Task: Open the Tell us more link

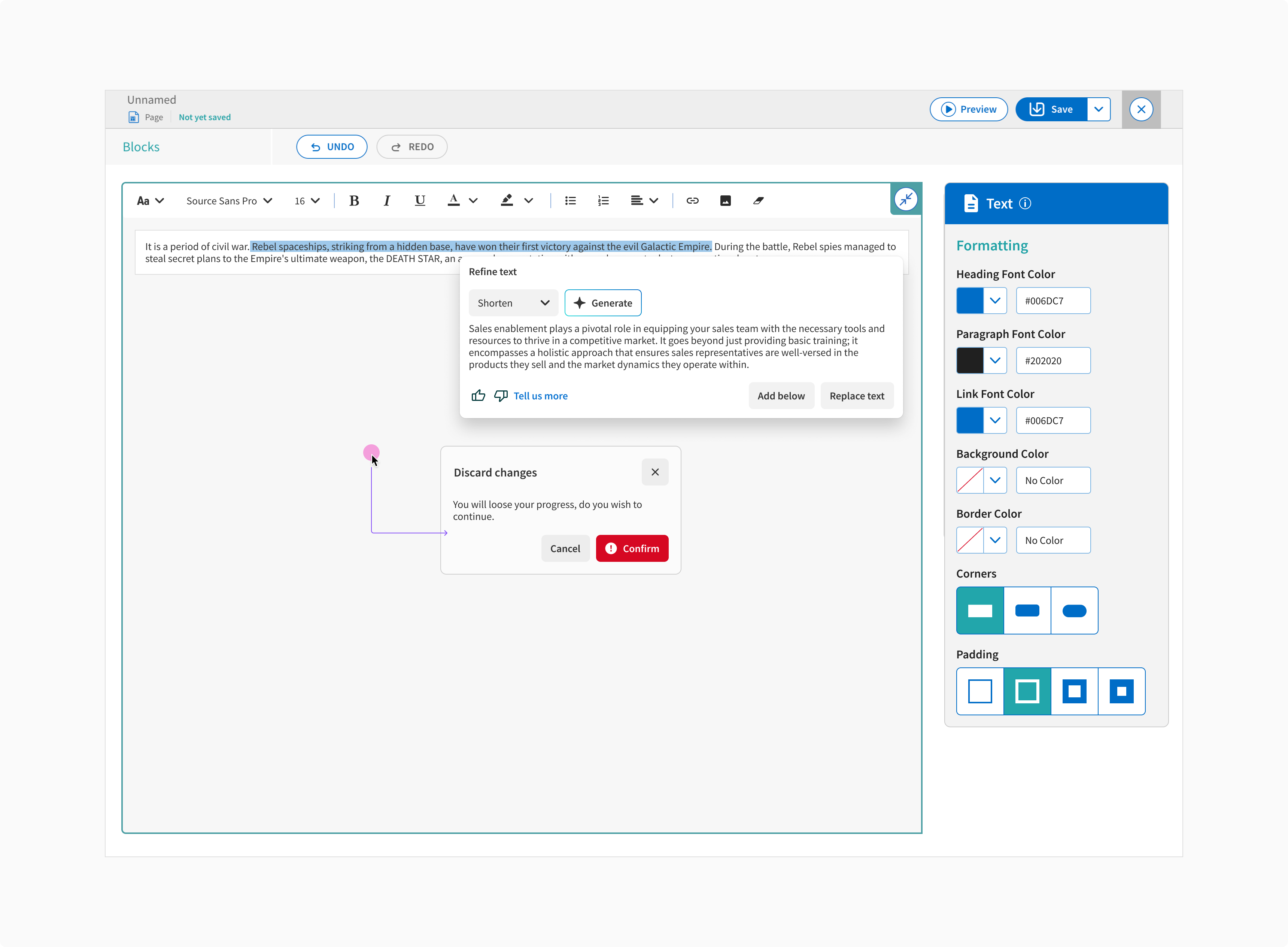Action: [540, 396]
